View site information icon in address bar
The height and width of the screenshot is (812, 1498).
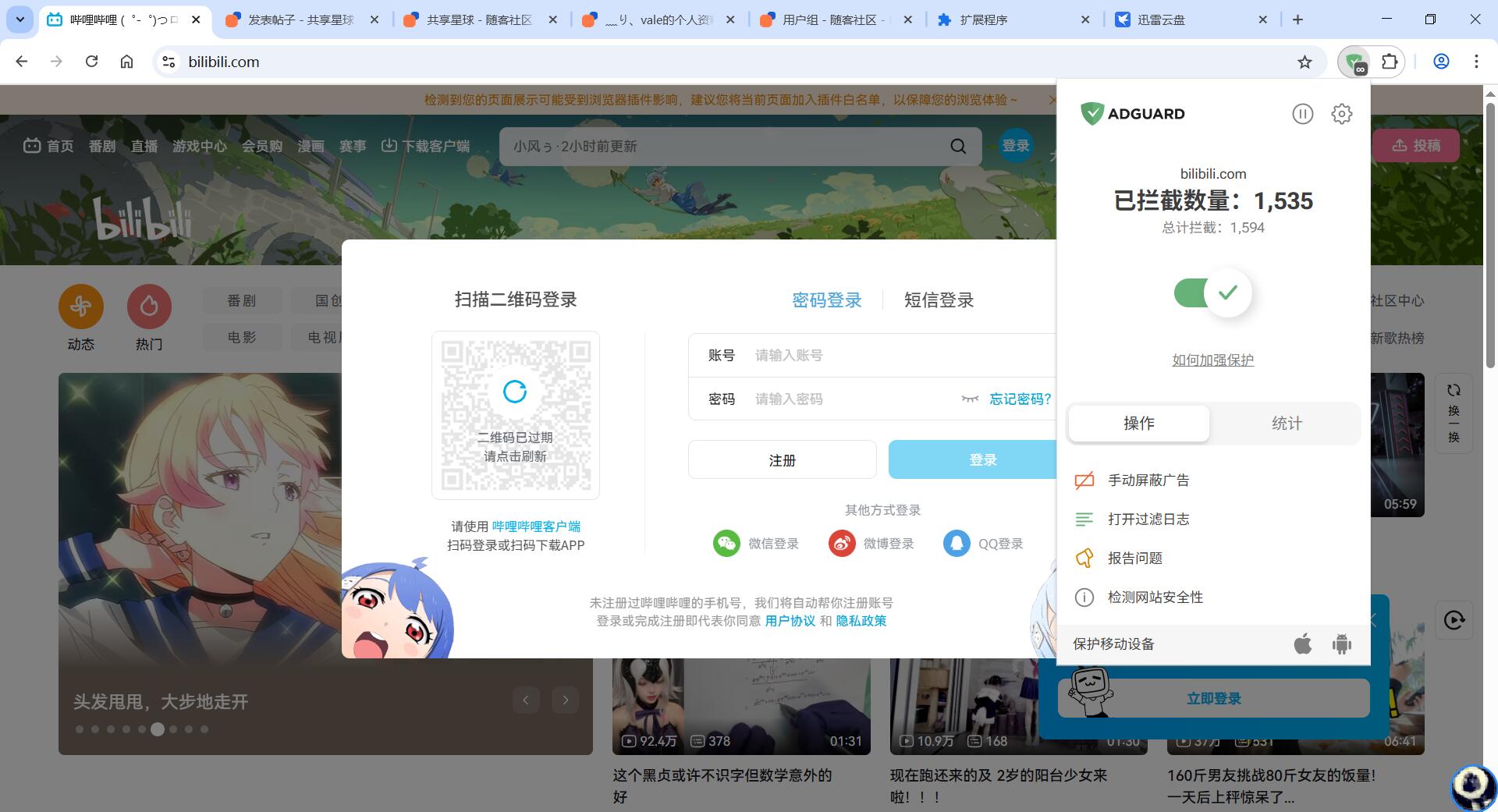(168, 62)
